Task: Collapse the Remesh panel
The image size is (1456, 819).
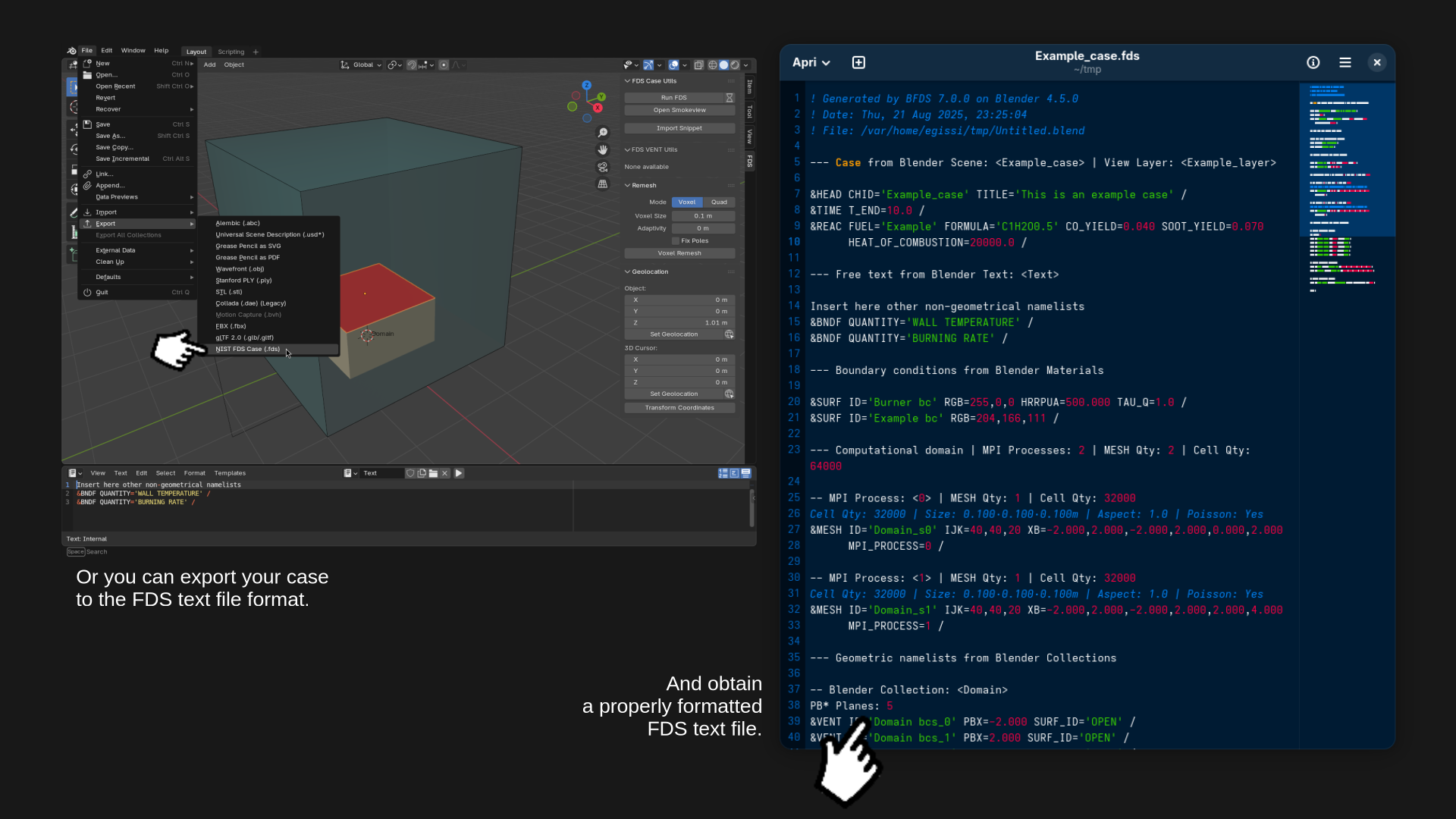Action: 628,186
